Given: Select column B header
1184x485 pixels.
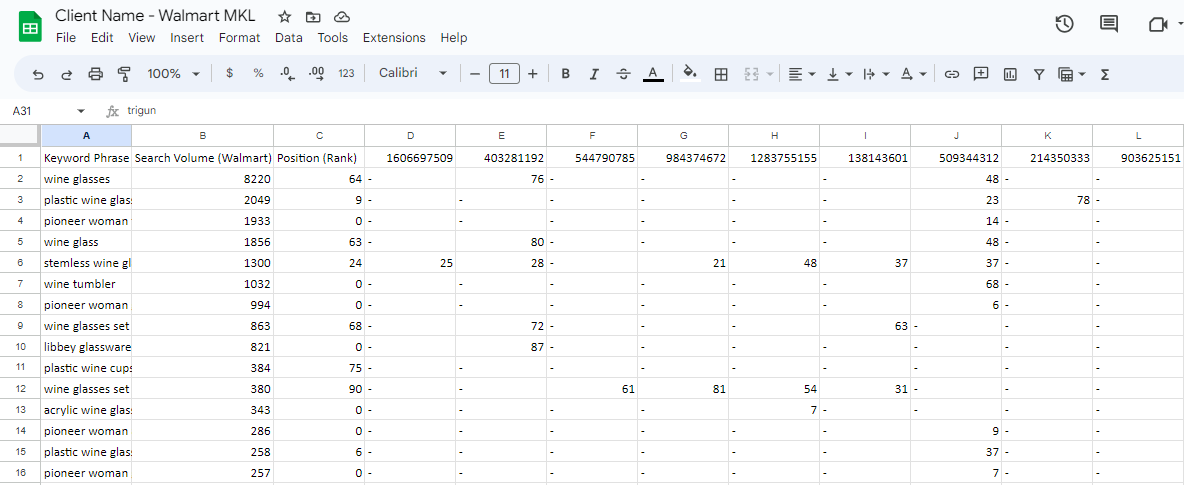Looking at the screenshot, I should [x=202, y=136].
